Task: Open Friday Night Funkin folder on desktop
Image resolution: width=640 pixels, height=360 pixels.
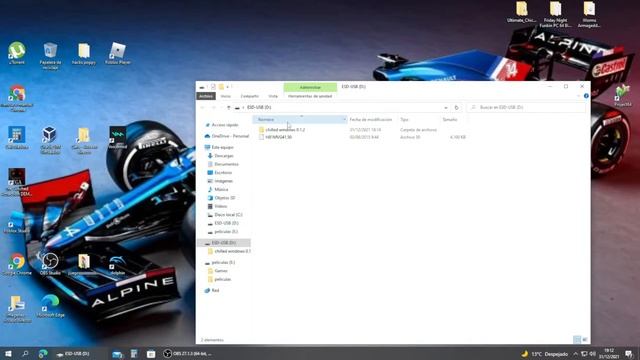Action: 555,14
